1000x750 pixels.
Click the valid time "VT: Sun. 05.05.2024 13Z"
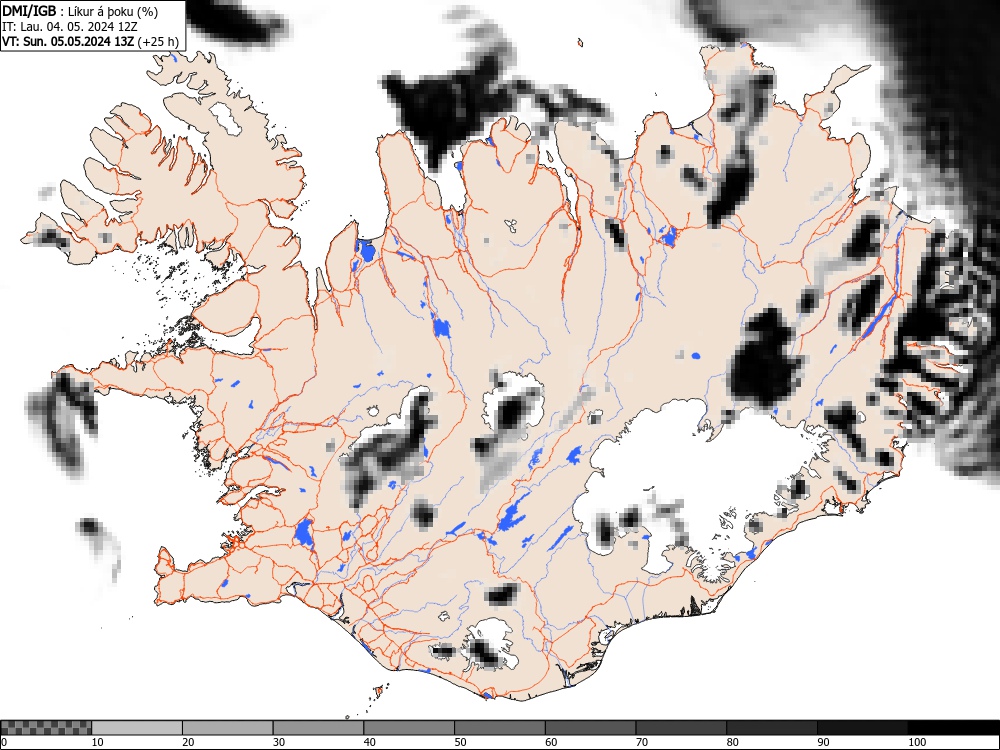pyautogui.click(x=68, y=42)
